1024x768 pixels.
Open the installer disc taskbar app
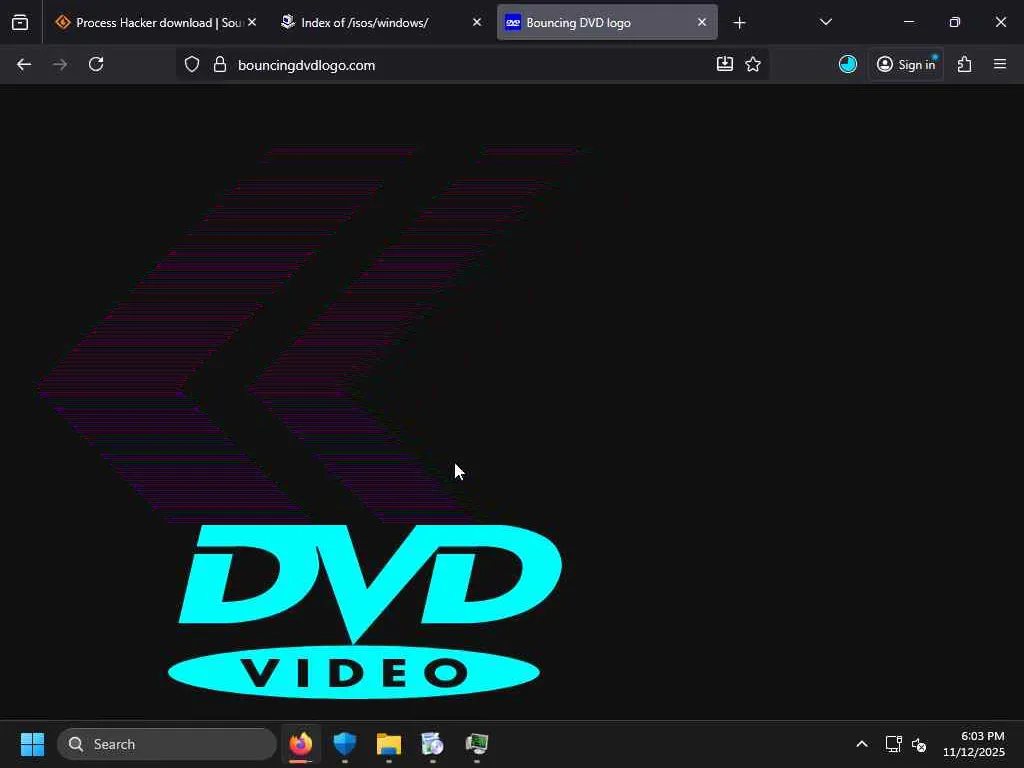432,744
